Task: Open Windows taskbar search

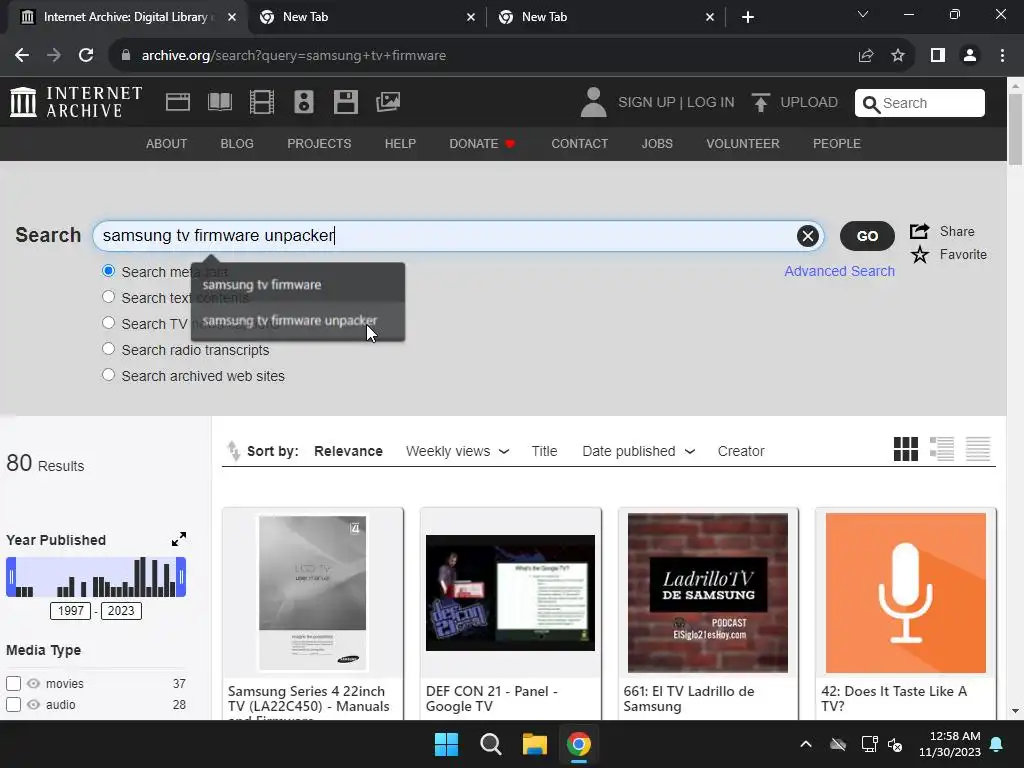Action: 490,744
